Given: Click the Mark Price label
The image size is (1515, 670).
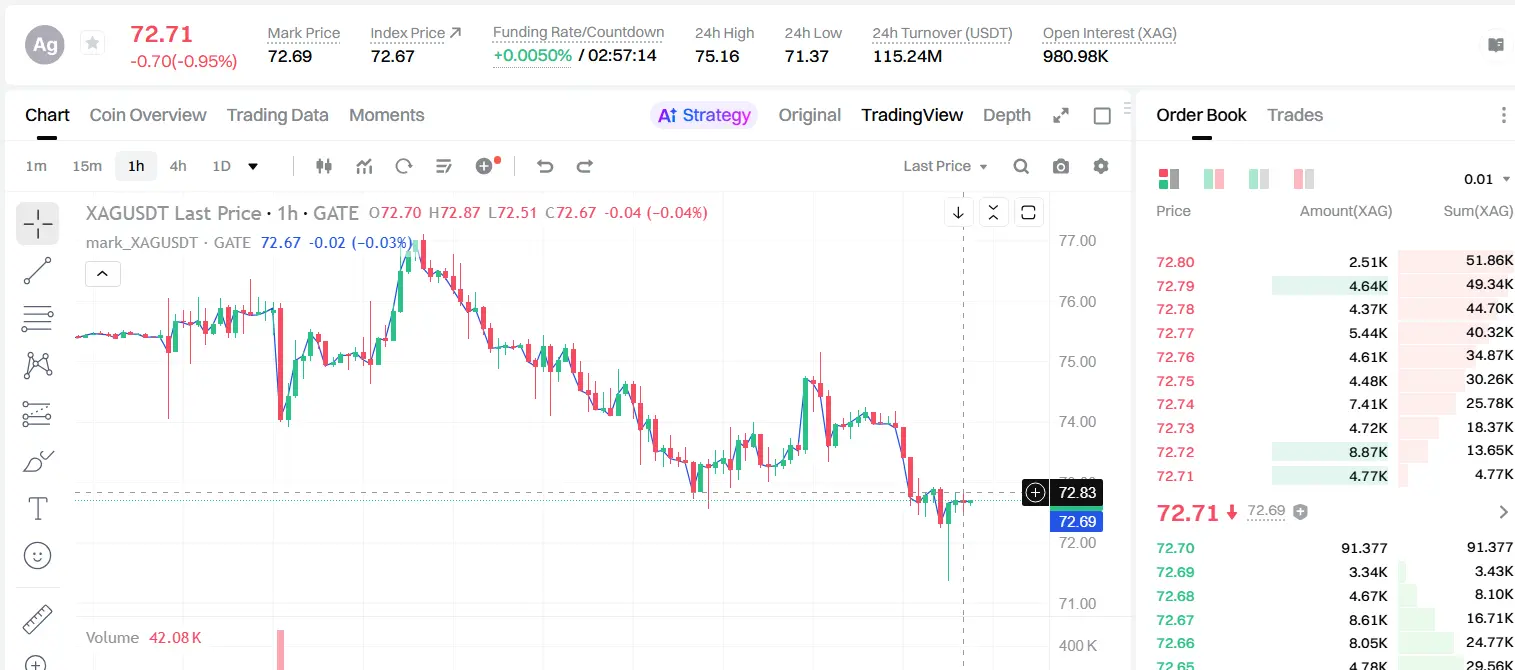Looking at the screenshot, I should pos(304,33).
